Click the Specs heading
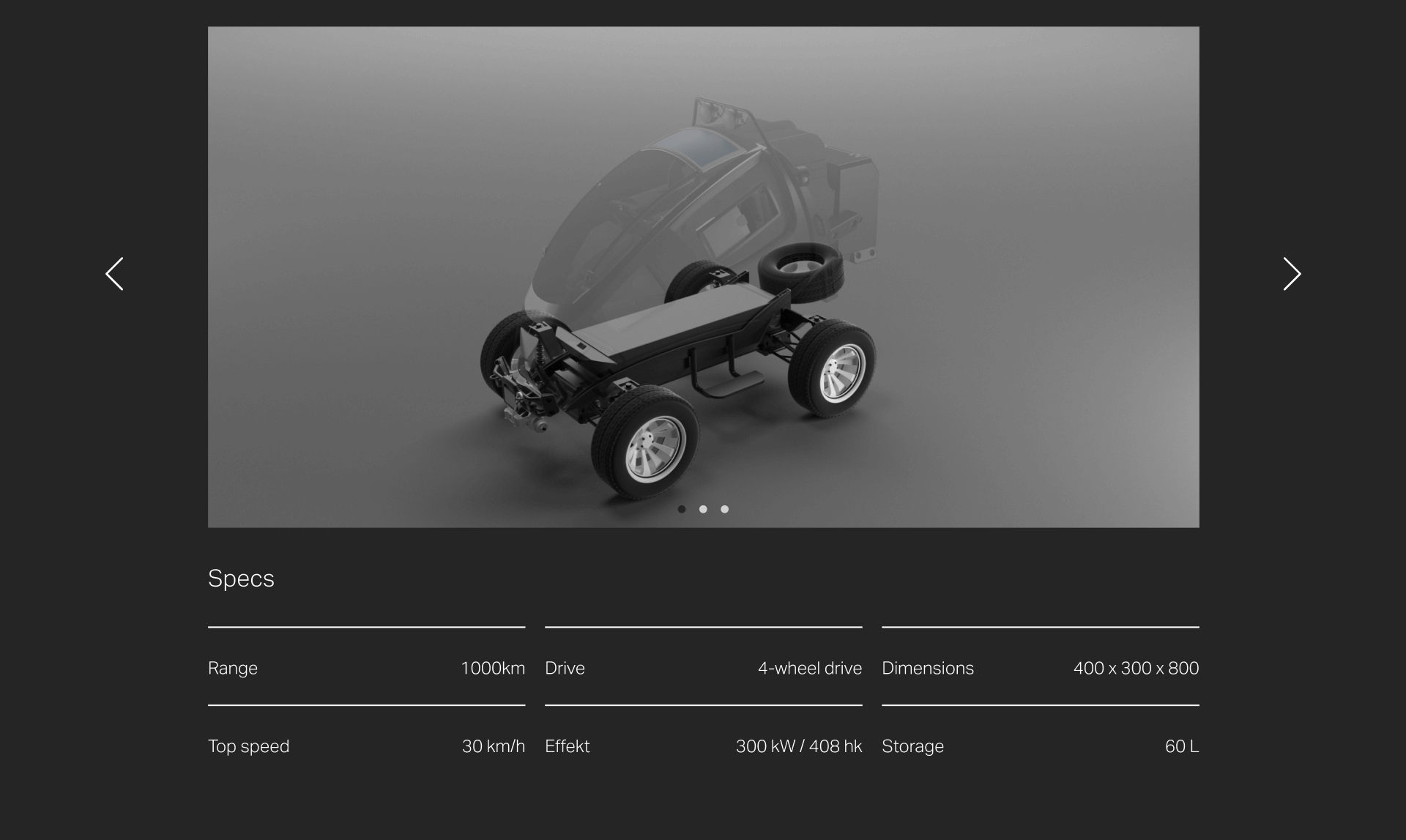This screenshot has width=1406, height=840. pyautogui.click(x=241, y=579)
